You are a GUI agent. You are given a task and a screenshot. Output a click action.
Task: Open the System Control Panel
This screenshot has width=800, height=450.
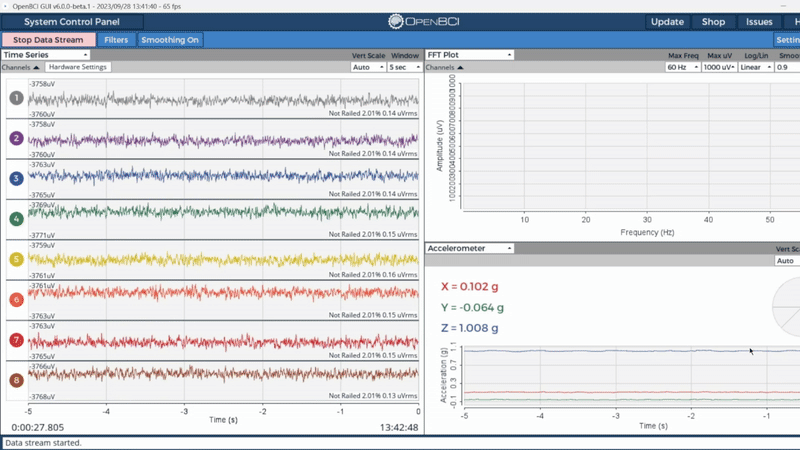(71, 21)
